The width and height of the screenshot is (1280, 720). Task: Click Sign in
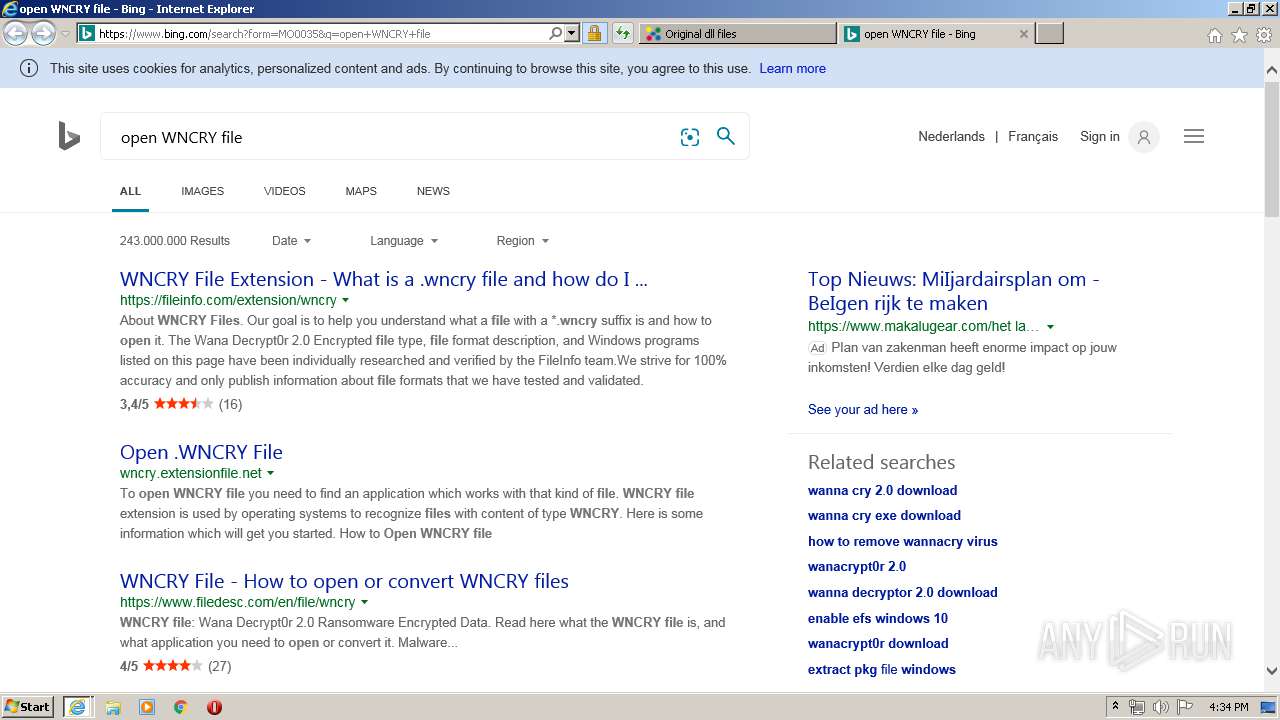(1099, 136)
